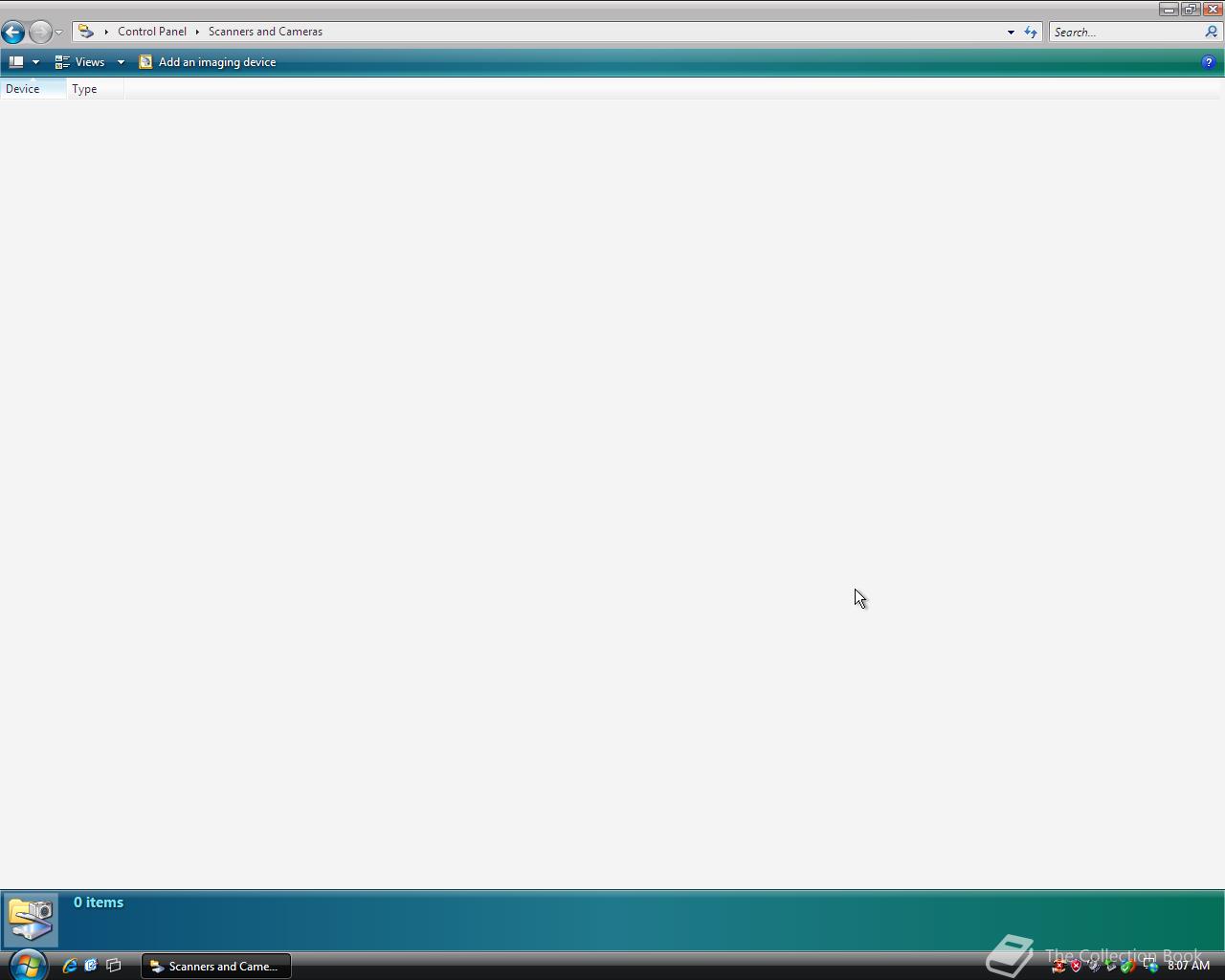
Task: Open the network globe tray icon
Action: pyautogui.click(x=1150, y=966)
